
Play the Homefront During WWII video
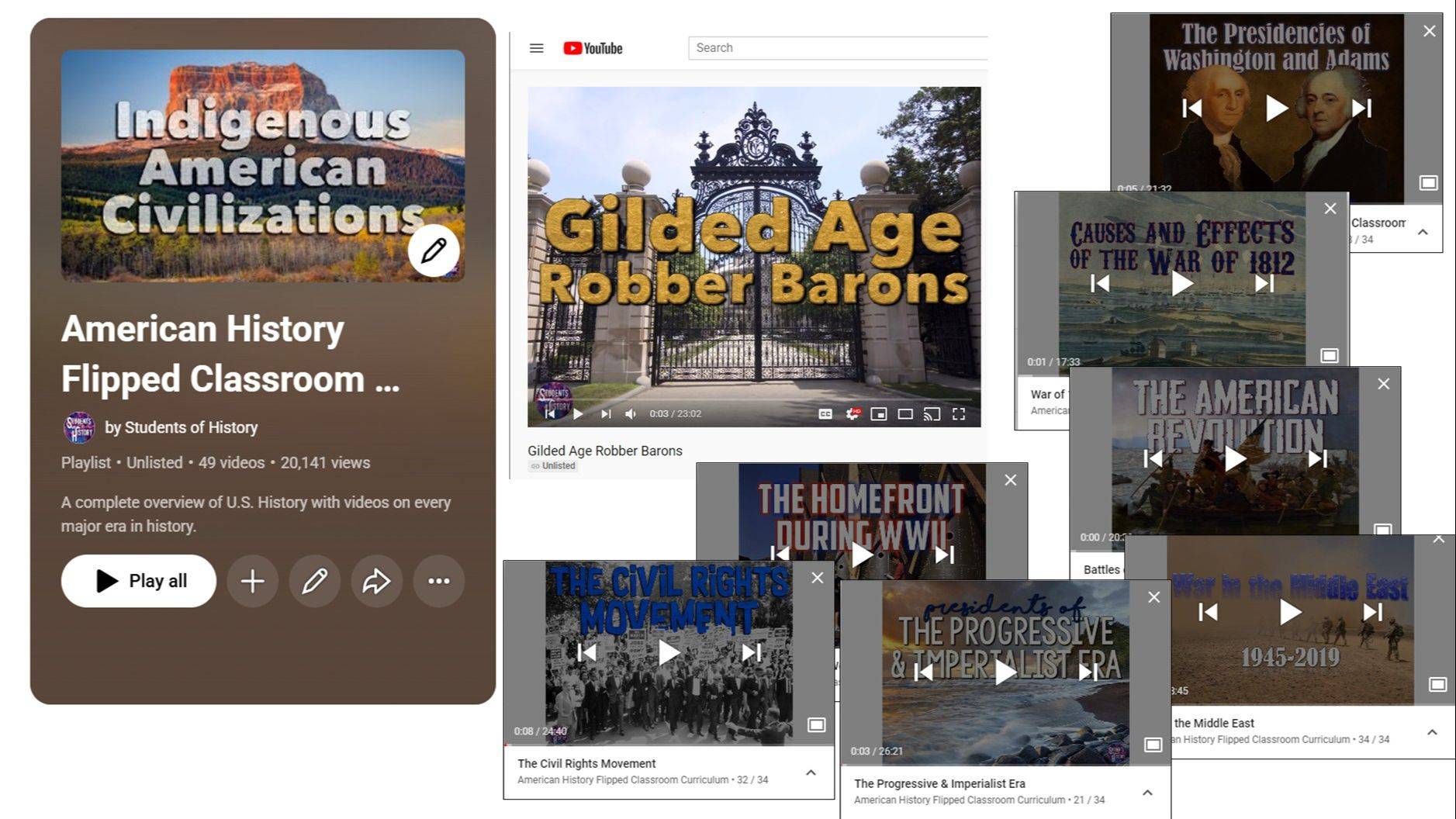[x=862, y=555]
